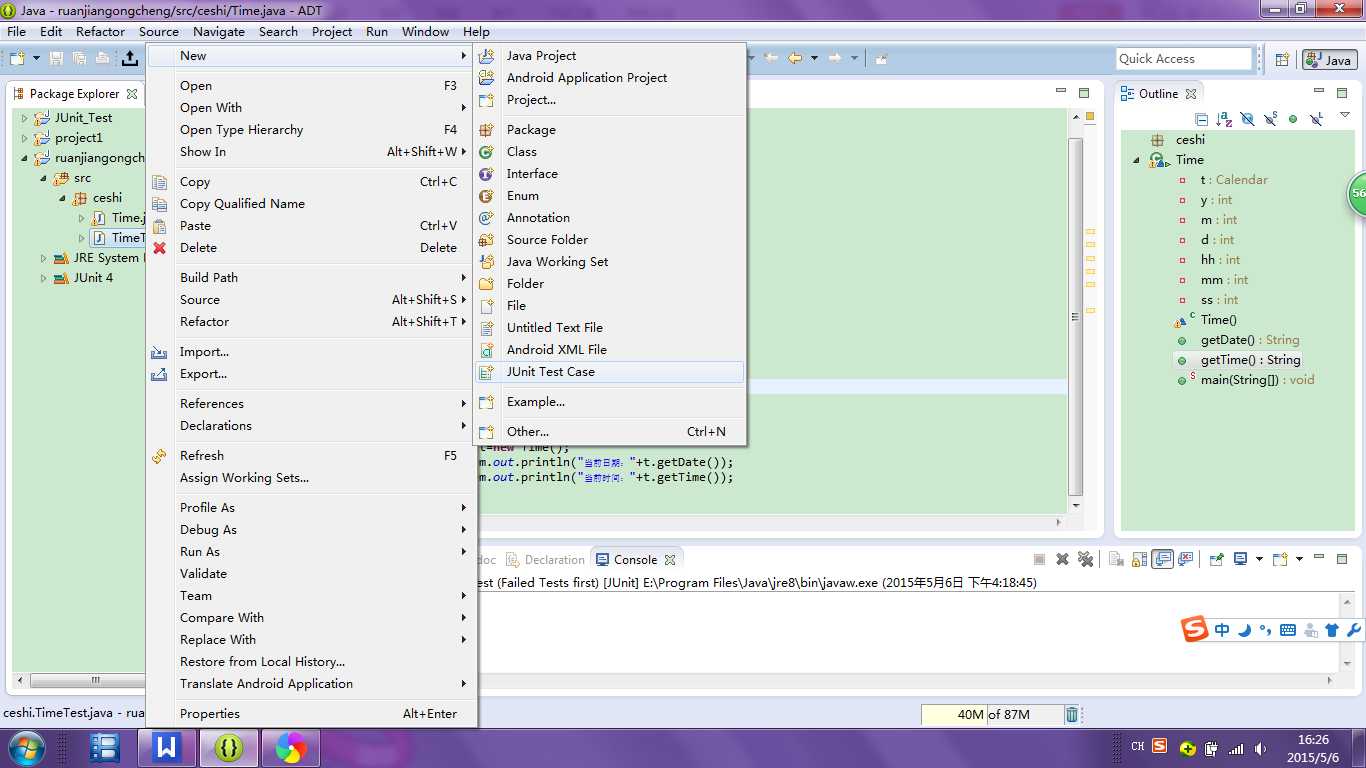Select Other... in the New submenu
The image size is (1366, 768).
[610, 432]
